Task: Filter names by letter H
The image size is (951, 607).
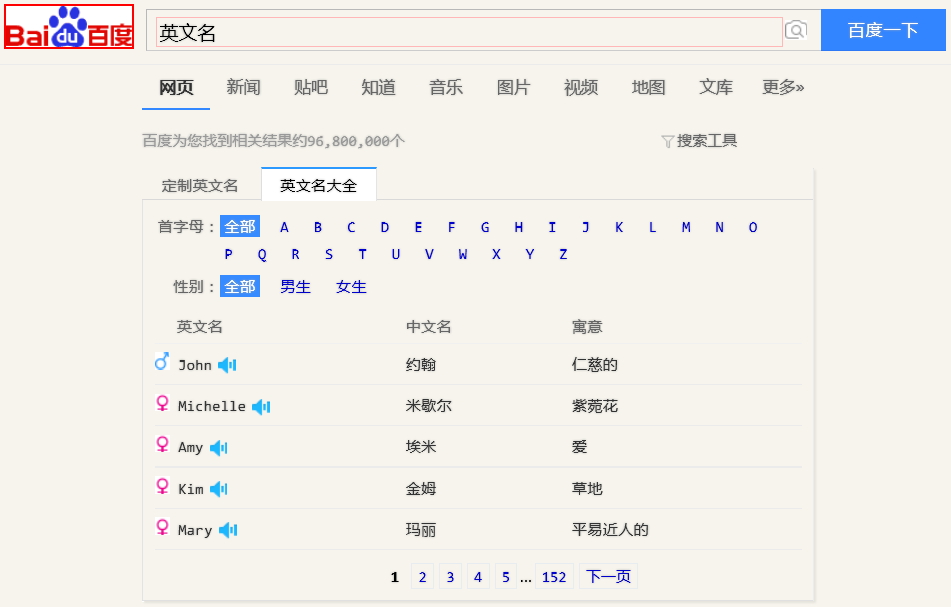Action: click(x=519, y=227)
